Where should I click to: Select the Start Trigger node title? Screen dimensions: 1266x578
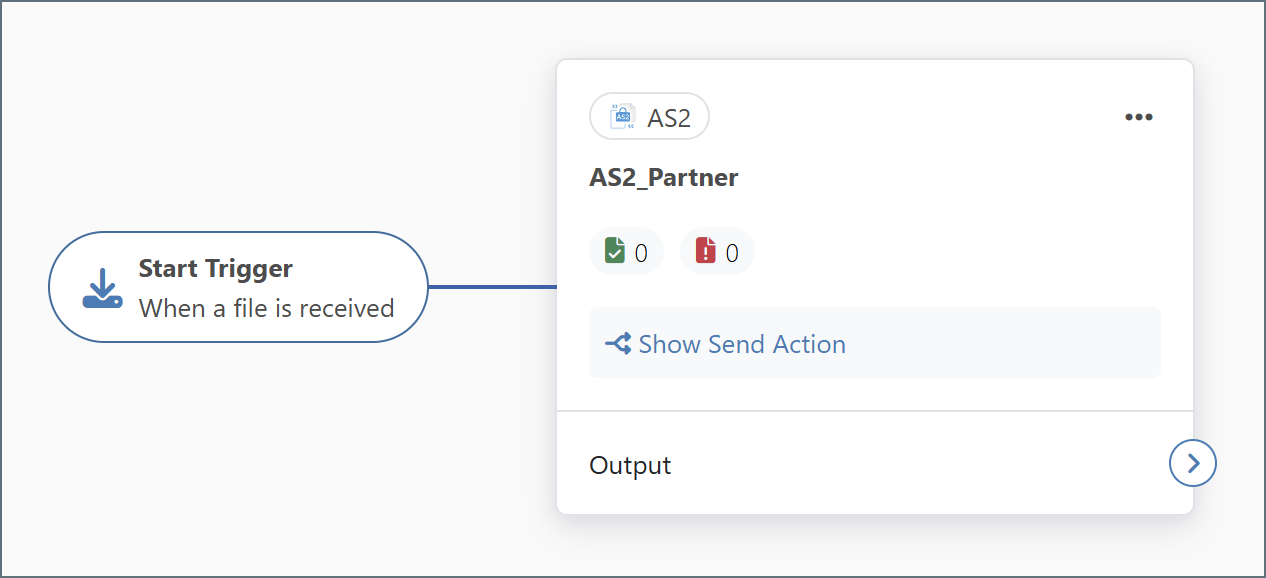click(215, 268)
